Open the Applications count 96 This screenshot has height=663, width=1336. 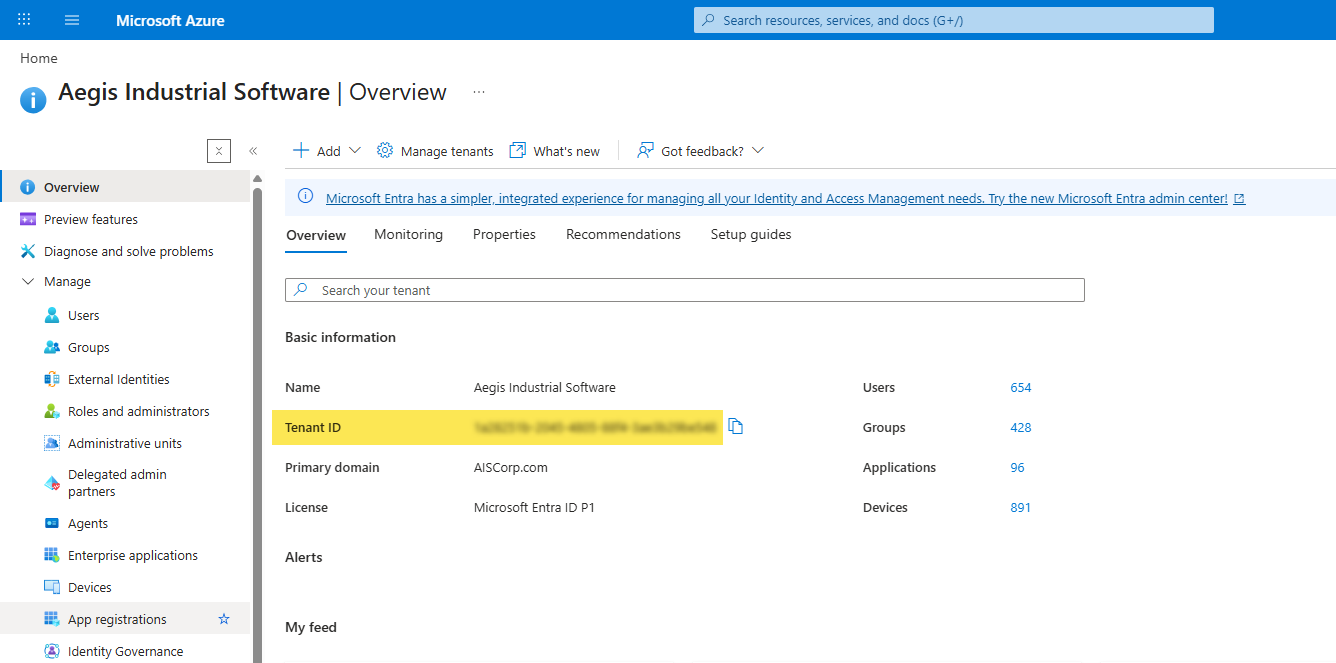(x=1017, y=468)
